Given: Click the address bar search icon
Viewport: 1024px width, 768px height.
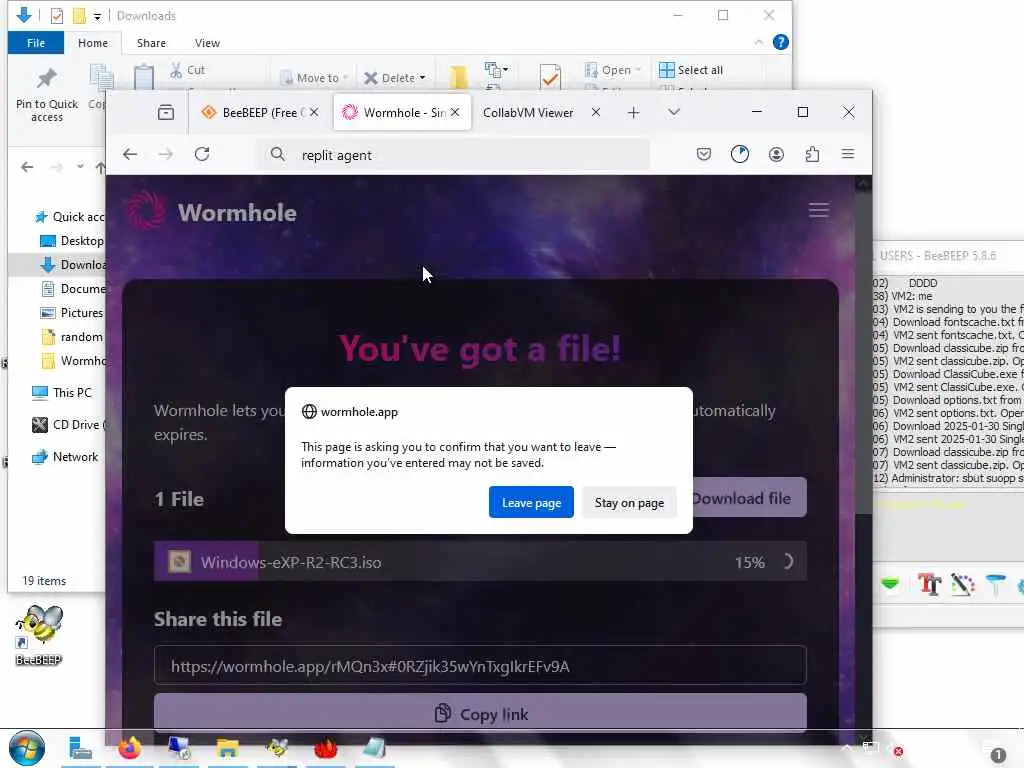Looking at the screenshot, I should tap(278, 154).
